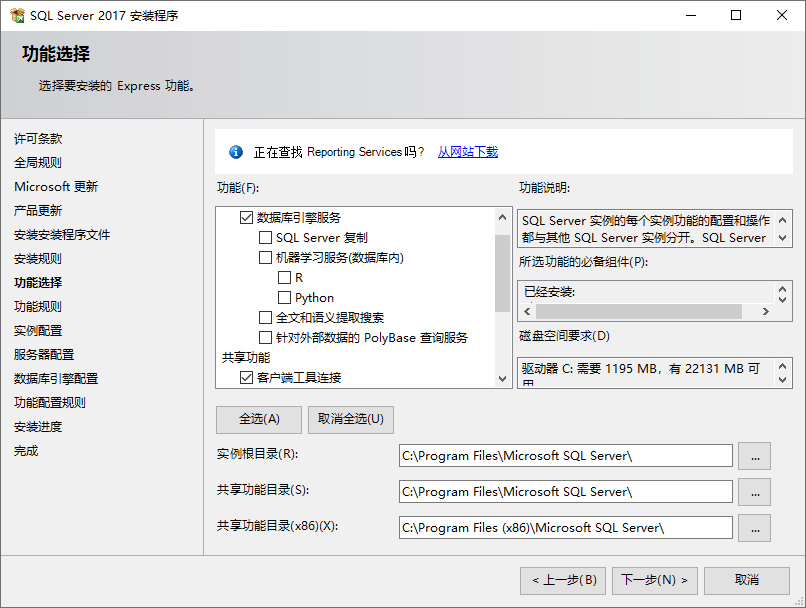Open the 从网站下载 link
Screen dimensions: 806x608
[x=467, y=152]
